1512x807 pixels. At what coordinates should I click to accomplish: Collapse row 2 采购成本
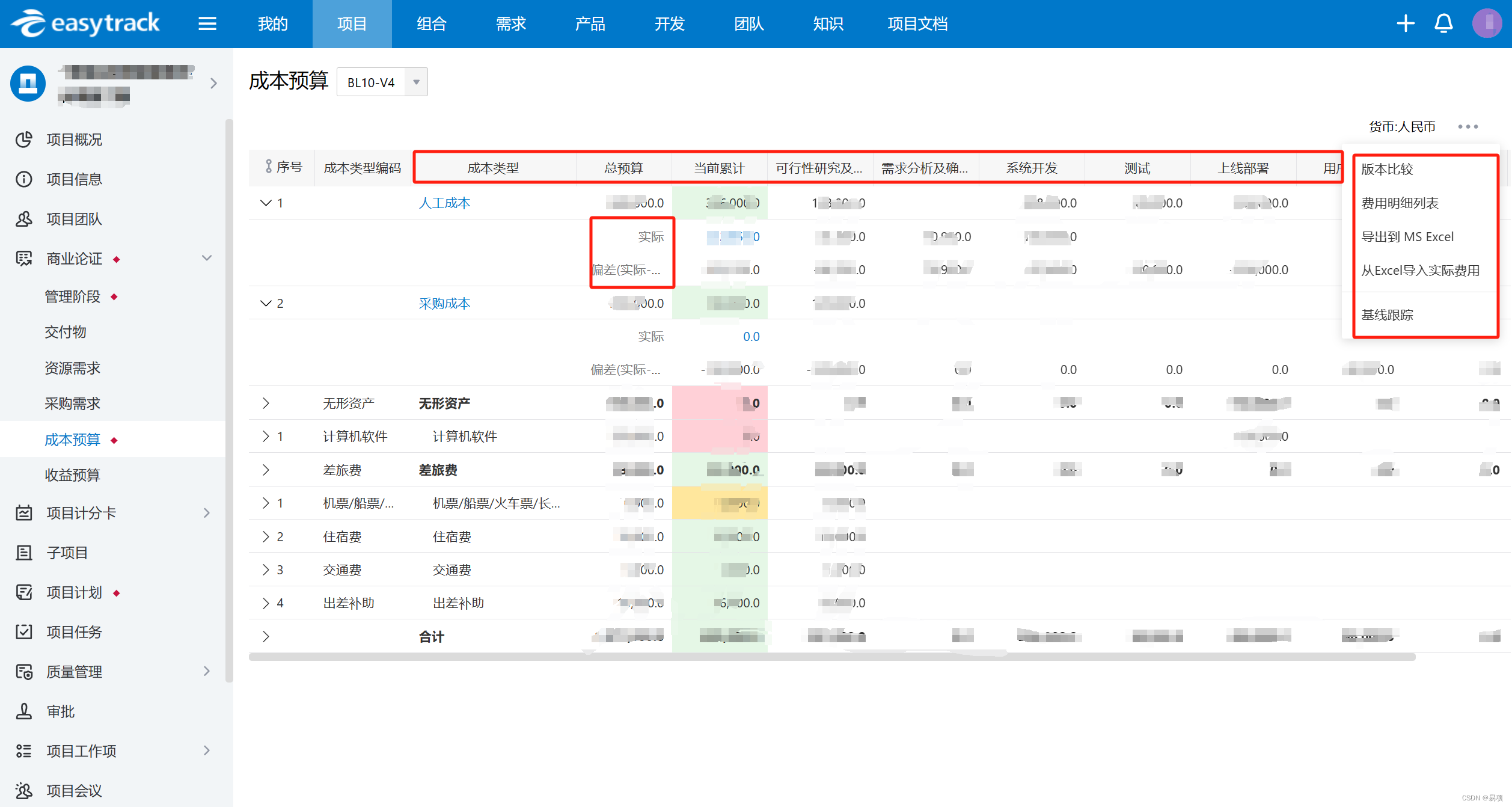(x=266, y=303)
